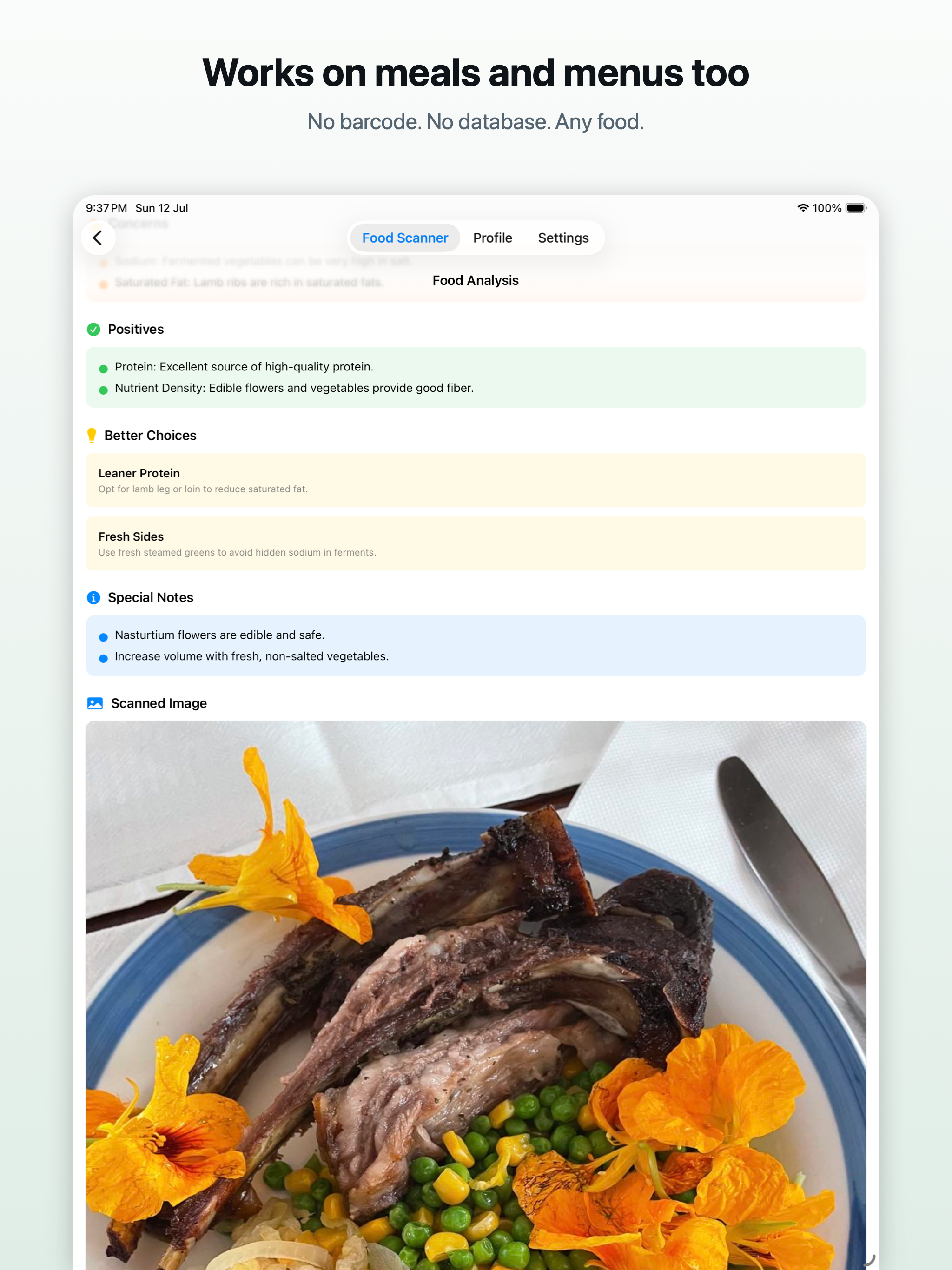952x1270 pixels.
Task: Click the Positives heading
Action: click(x=136, y=329)
